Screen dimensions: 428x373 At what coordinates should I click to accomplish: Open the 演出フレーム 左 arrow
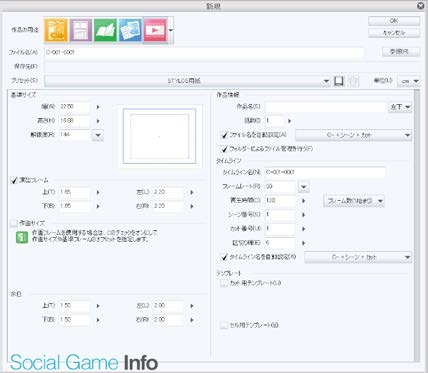[x=192, y=192]
